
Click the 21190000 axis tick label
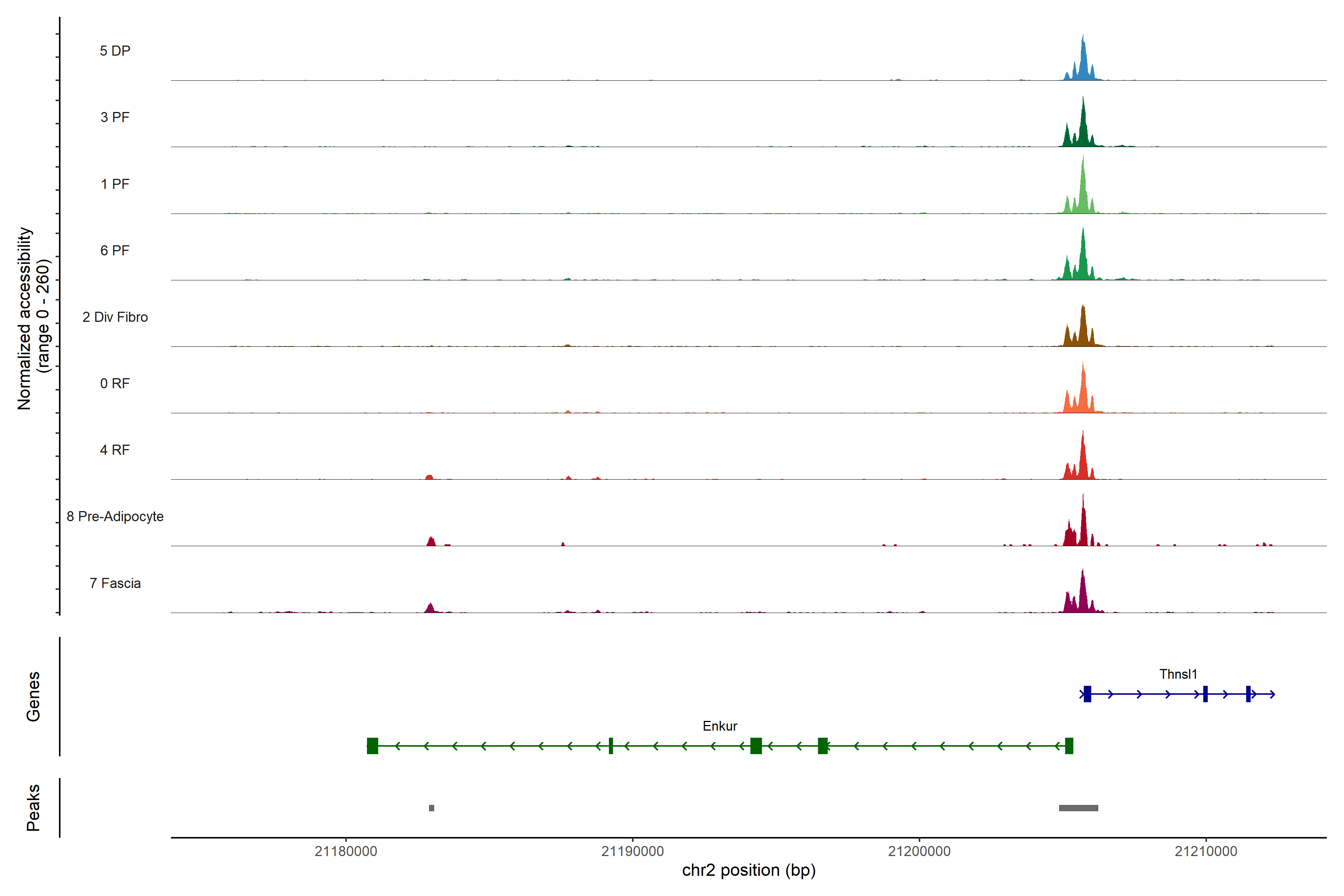click(632, 852)
